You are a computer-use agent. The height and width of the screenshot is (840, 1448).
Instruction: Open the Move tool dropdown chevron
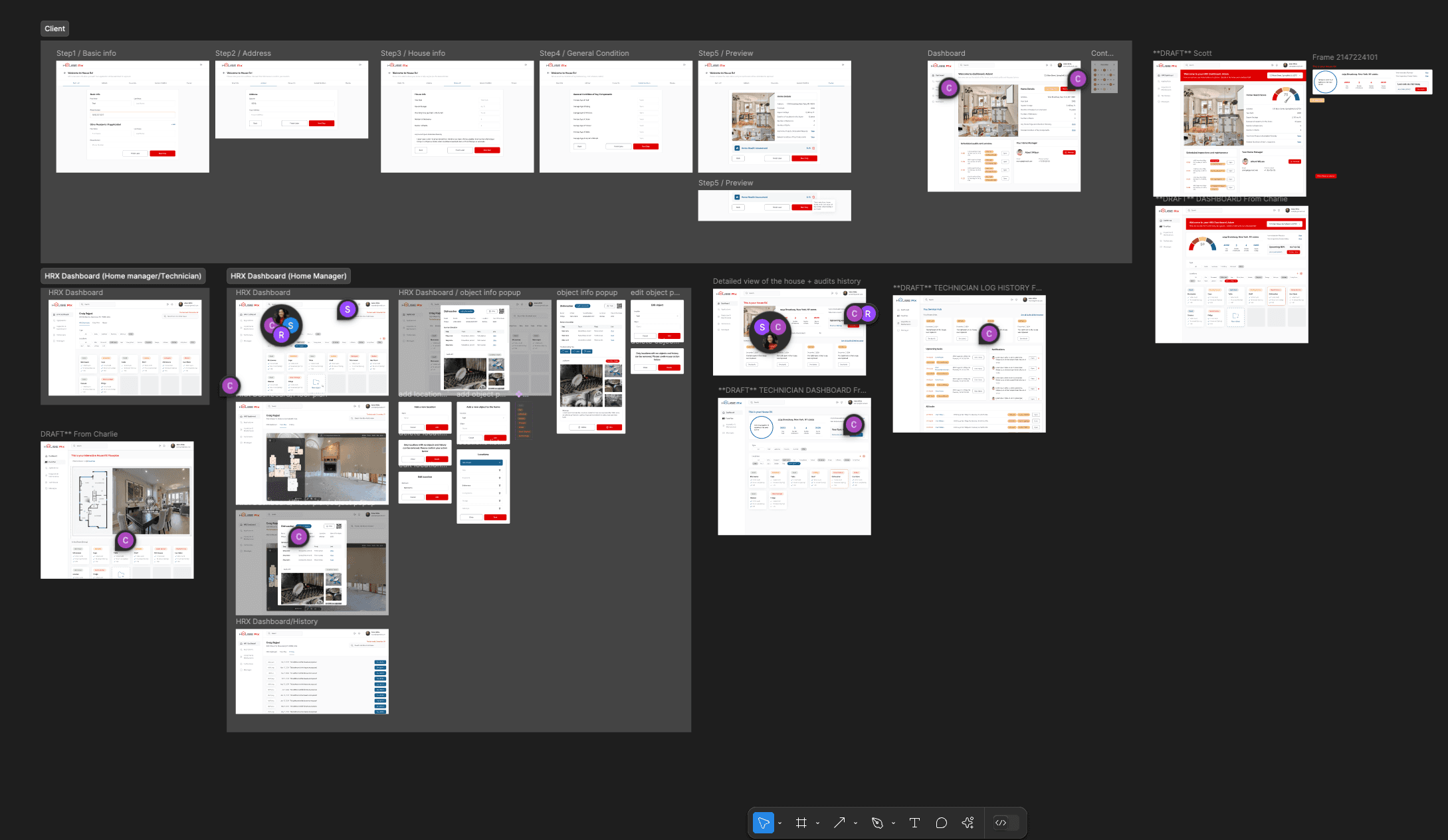click(x=779, y=822)
